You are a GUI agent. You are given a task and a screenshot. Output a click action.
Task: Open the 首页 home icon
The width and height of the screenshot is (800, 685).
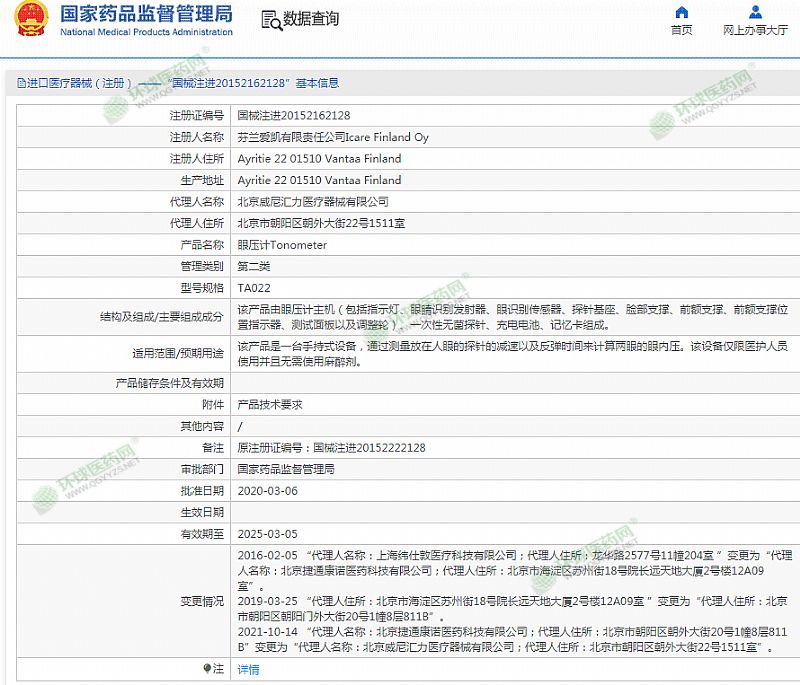click(x=681, y=13)
